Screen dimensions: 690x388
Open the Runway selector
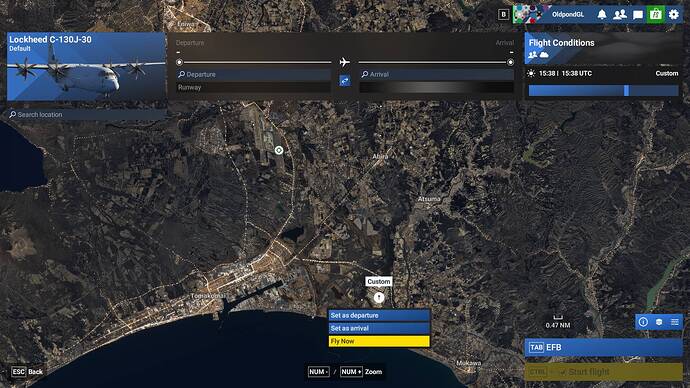tap(253, 88)
